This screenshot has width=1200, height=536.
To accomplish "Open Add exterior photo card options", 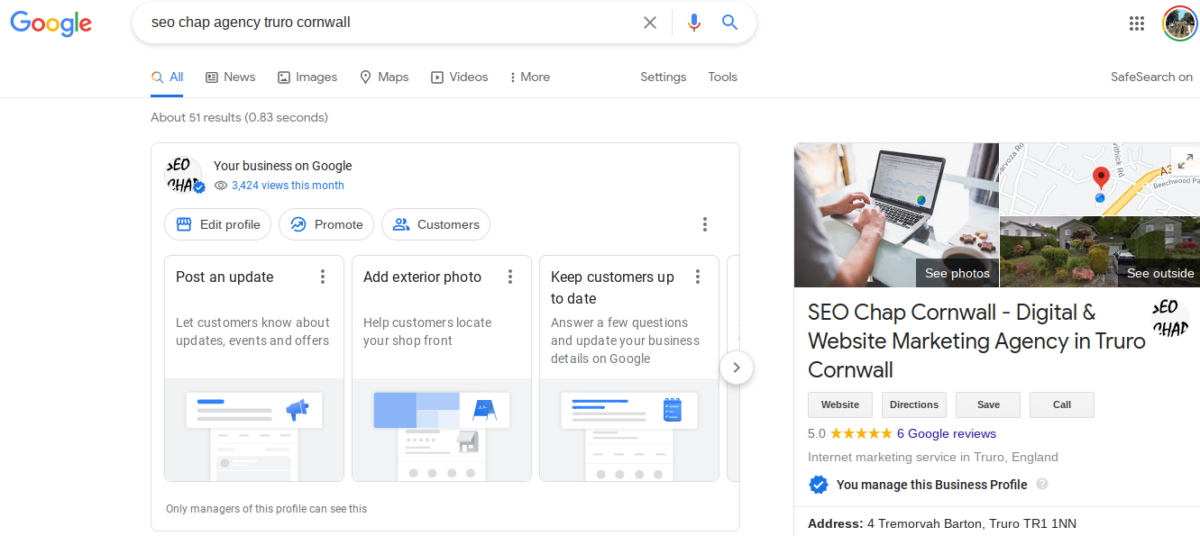I will click(x=510, y=277).
